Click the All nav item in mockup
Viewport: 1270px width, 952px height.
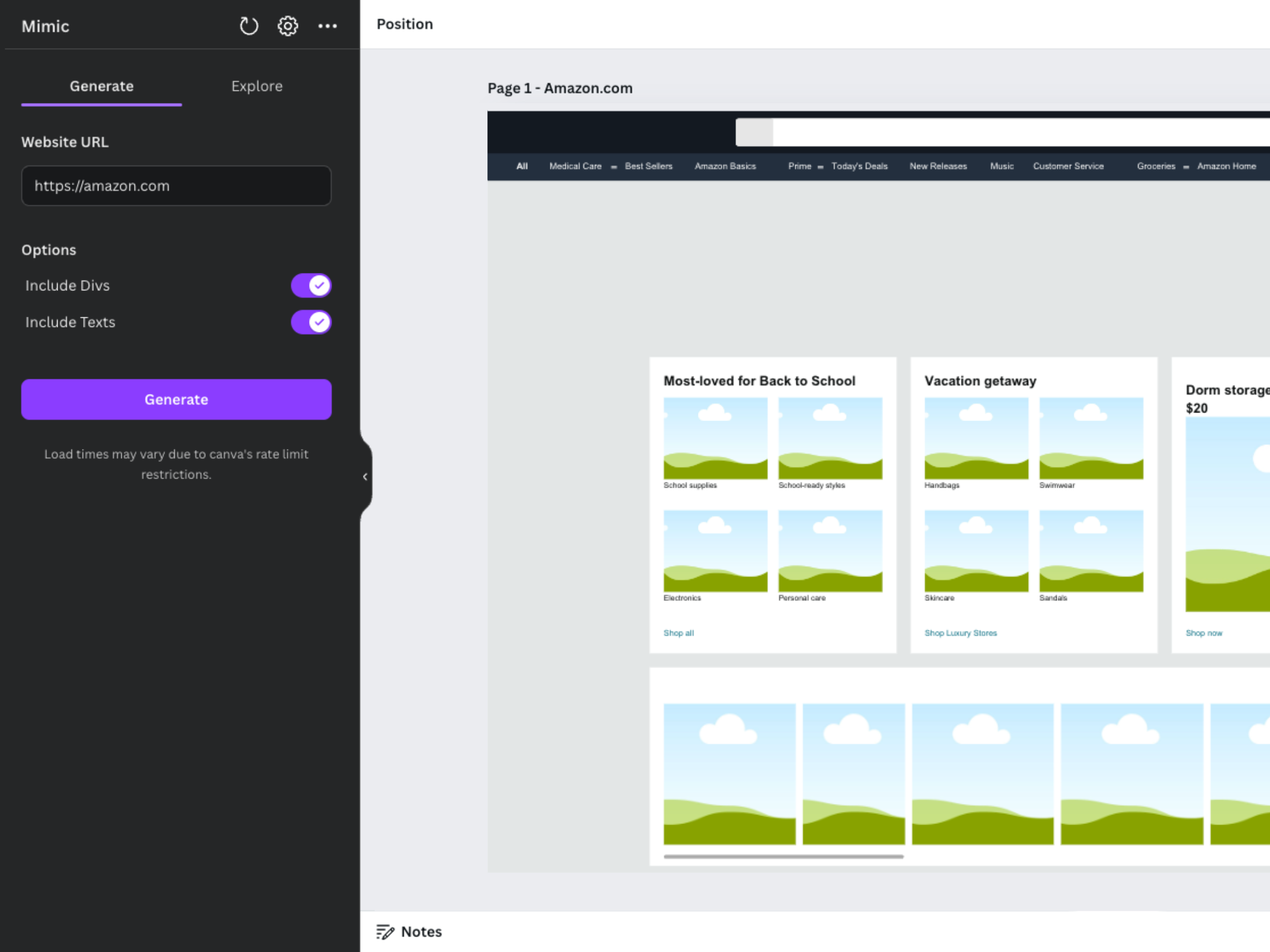521,166
